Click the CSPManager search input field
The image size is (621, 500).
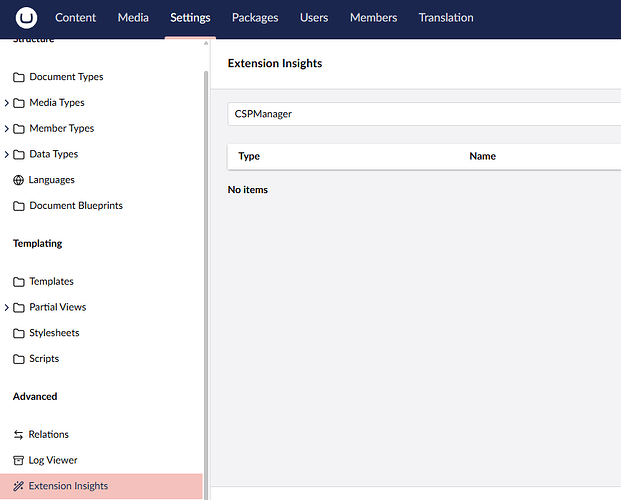pos(424,114)
